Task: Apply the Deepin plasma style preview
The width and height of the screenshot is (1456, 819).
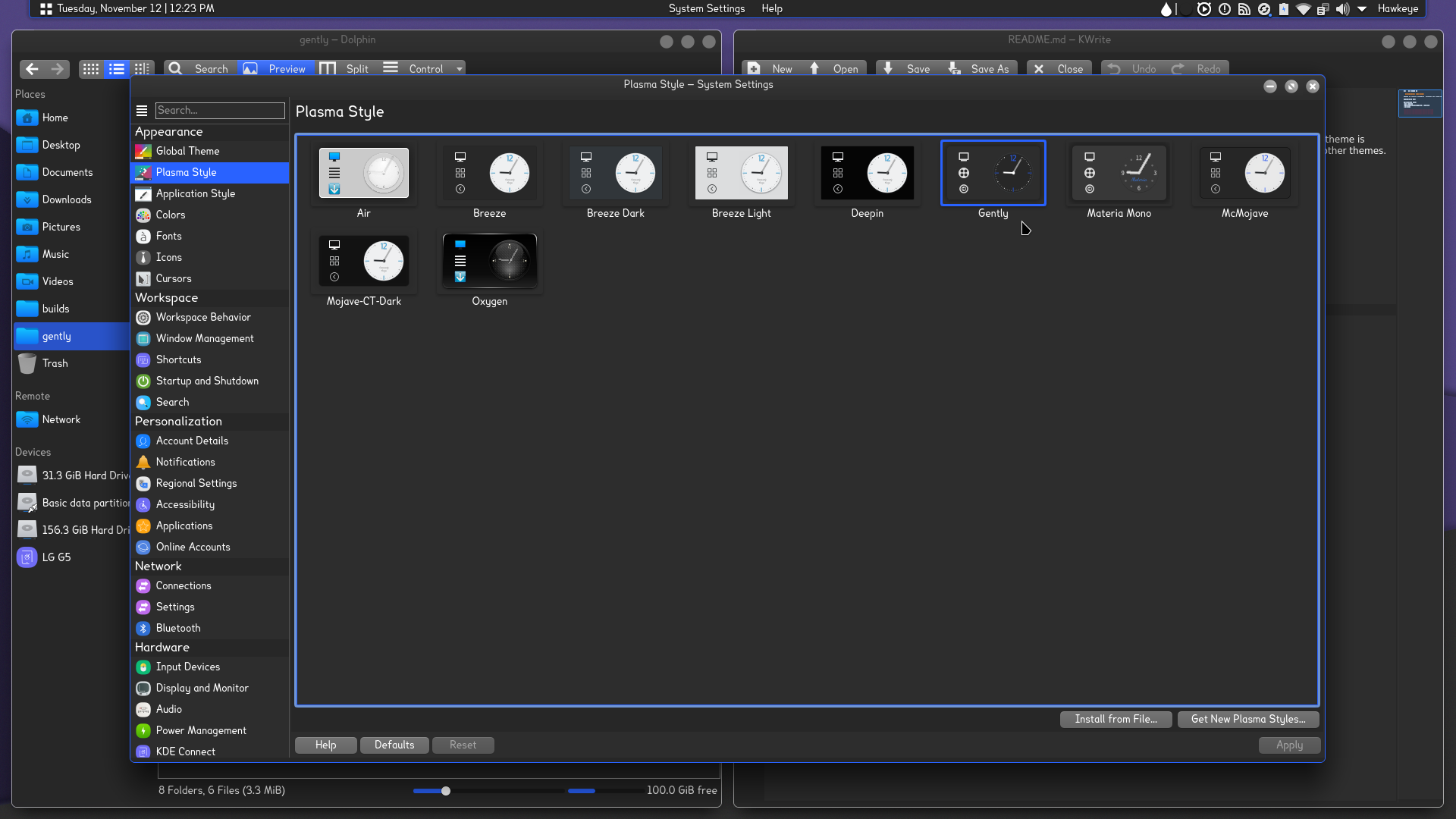Action: [x=868, y=173]
